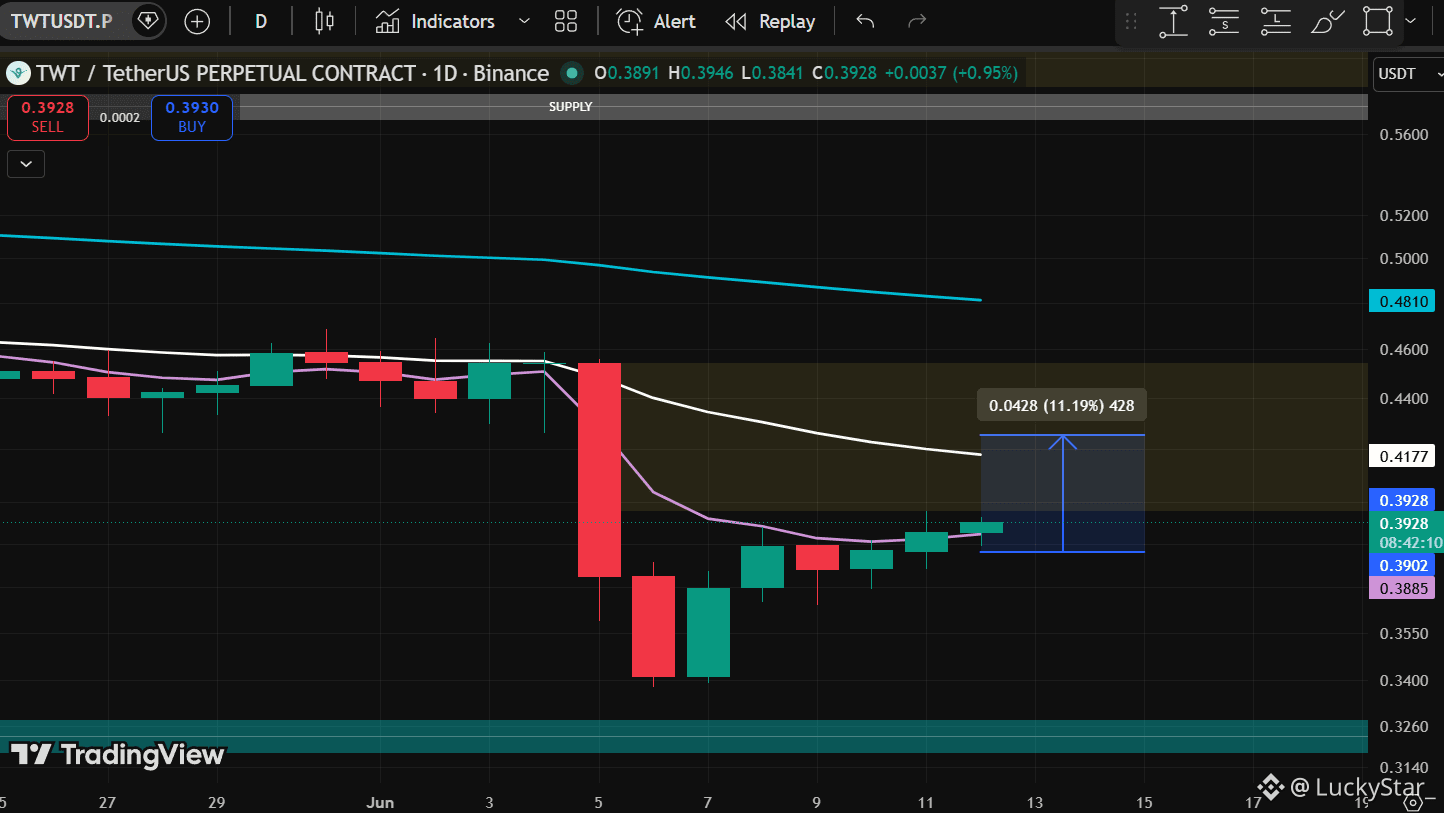This screenshot has width=1444, height=813.
Task: Click the big green June 7 candle
Action: click(708, 632)
